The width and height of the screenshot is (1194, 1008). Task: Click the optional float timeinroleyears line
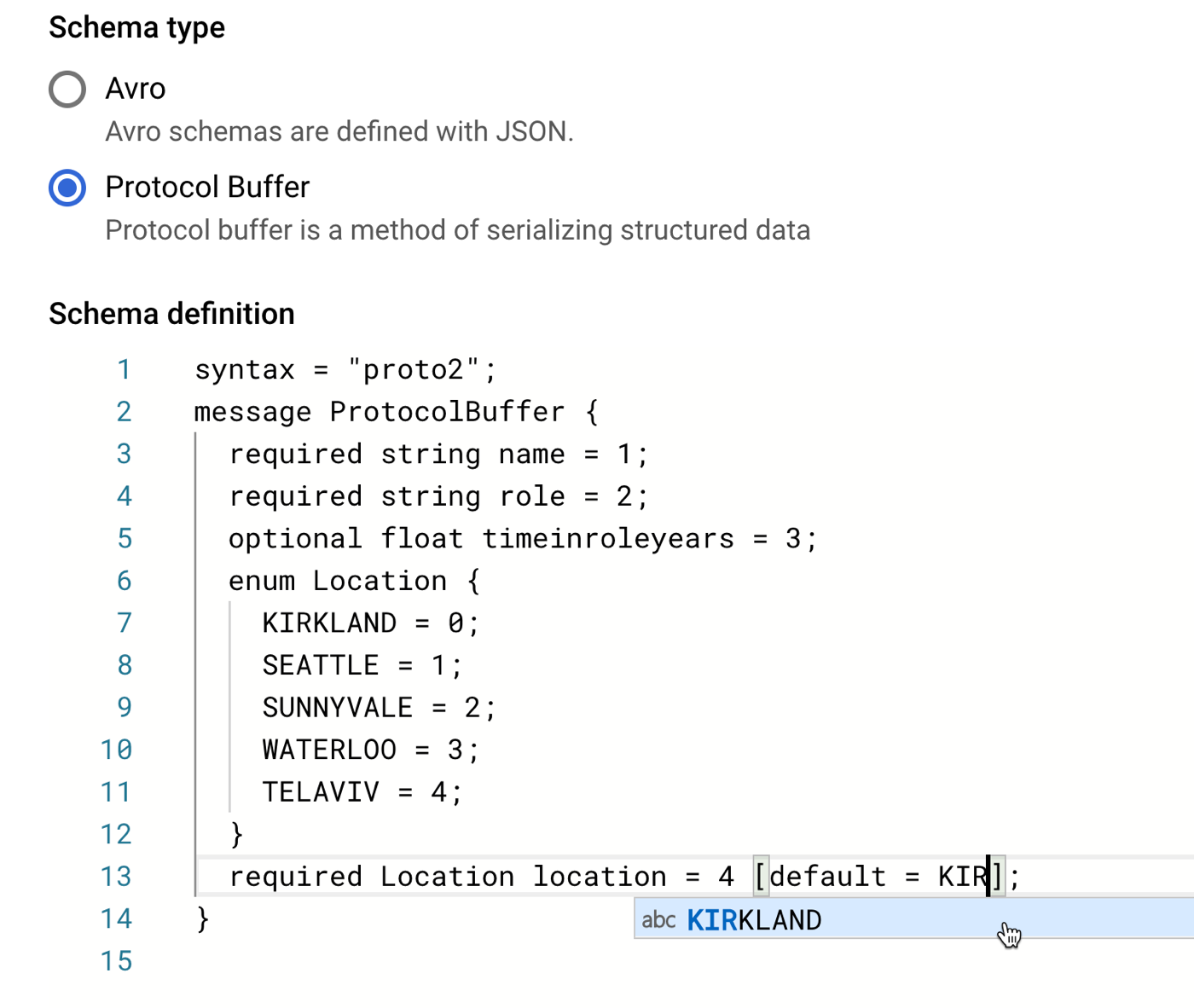tap(522, 539)
